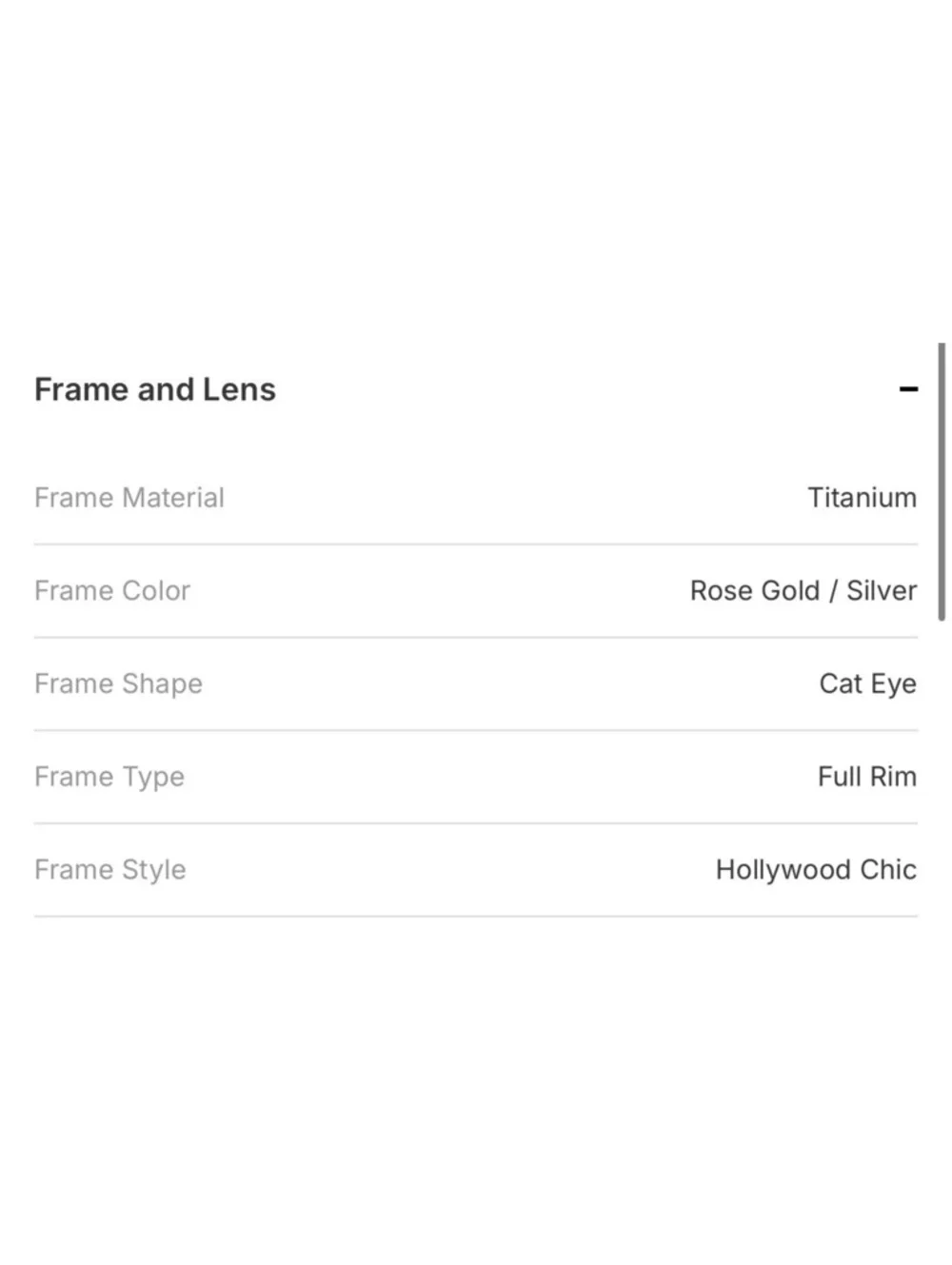This screenshot has height=1265, width=952.
Task: Select the Frame Shape label
Action: pyautogui.click(x=118, y=683)
